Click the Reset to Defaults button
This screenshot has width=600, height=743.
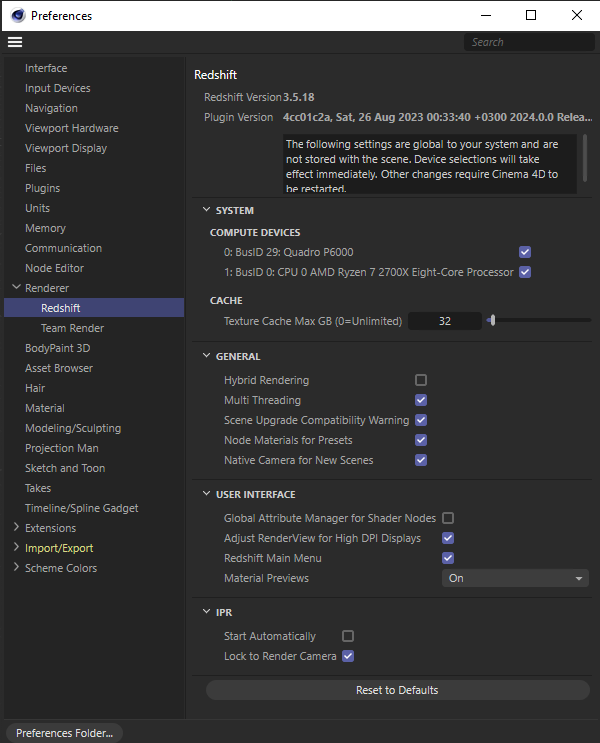pos(398,690)
